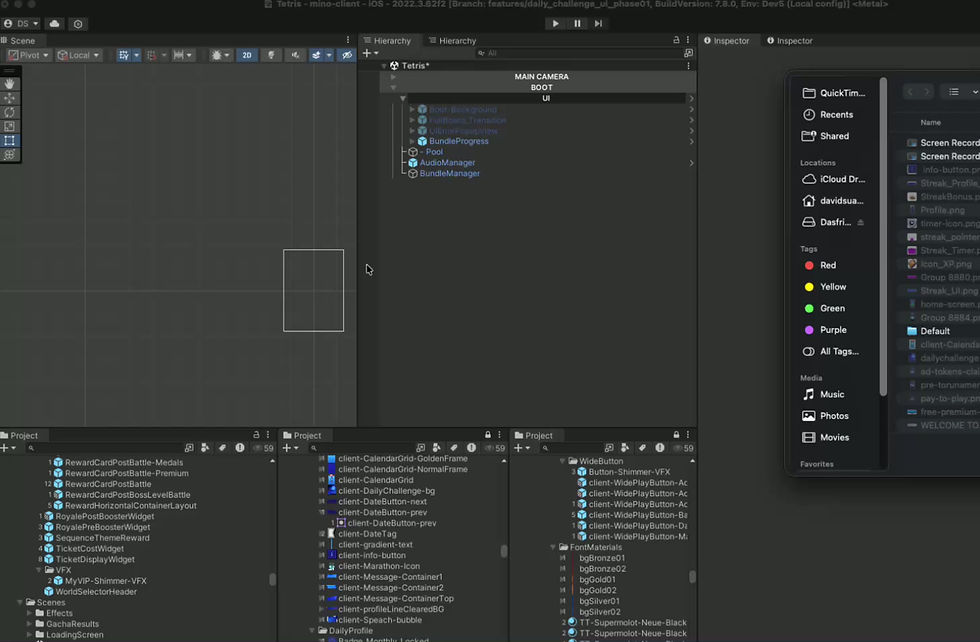Open the Pivot dropdown
The width and height of the screenshot is (980, 642).
coord(28,55)
